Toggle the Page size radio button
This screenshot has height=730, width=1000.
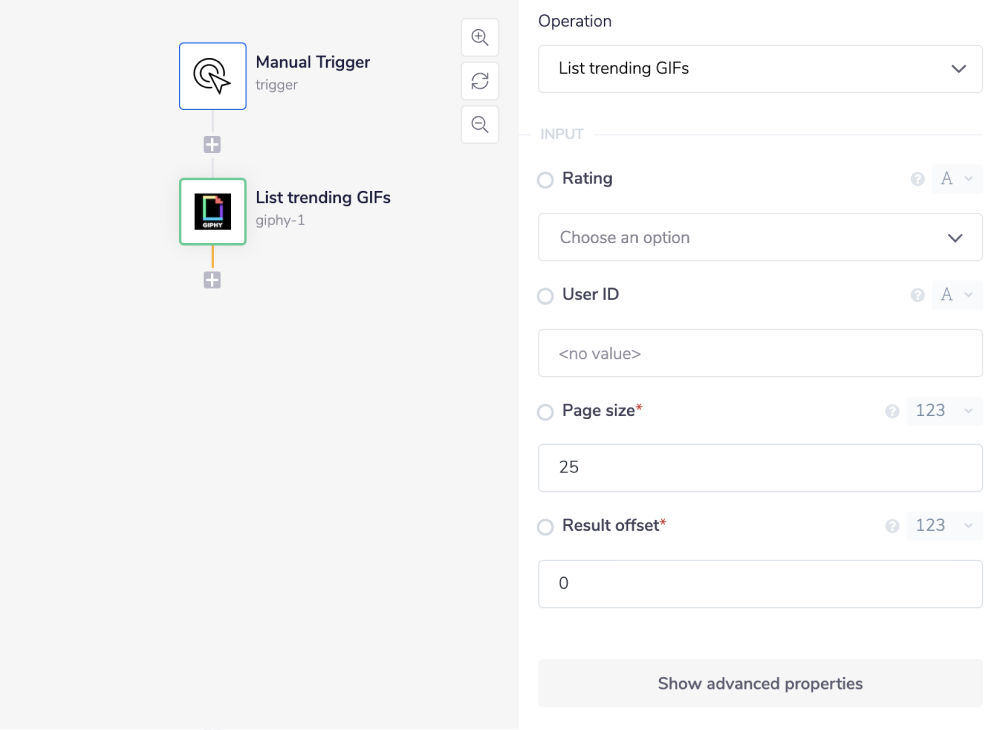pos(545,412)
